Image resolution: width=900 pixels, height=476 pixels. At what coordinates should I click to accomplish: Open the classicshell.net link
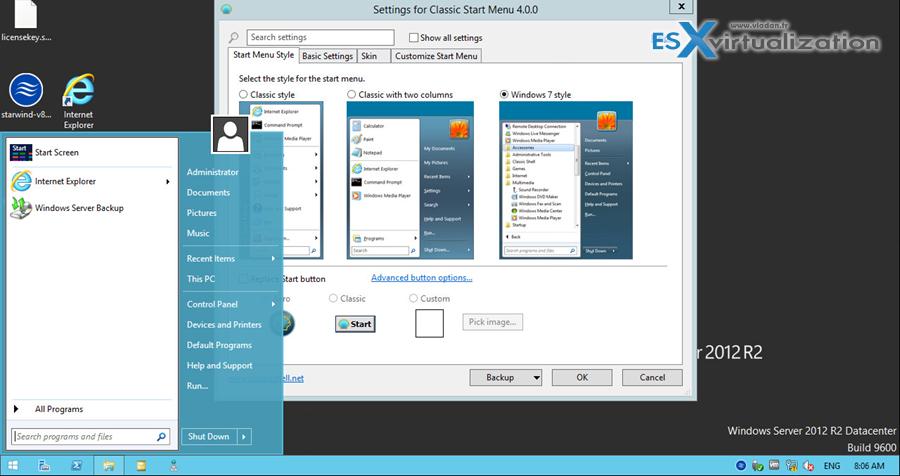pos(266,378)
